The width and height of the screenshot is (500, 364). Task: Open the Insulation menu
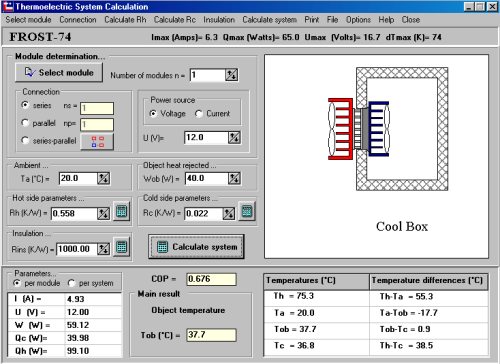[219, 20]
